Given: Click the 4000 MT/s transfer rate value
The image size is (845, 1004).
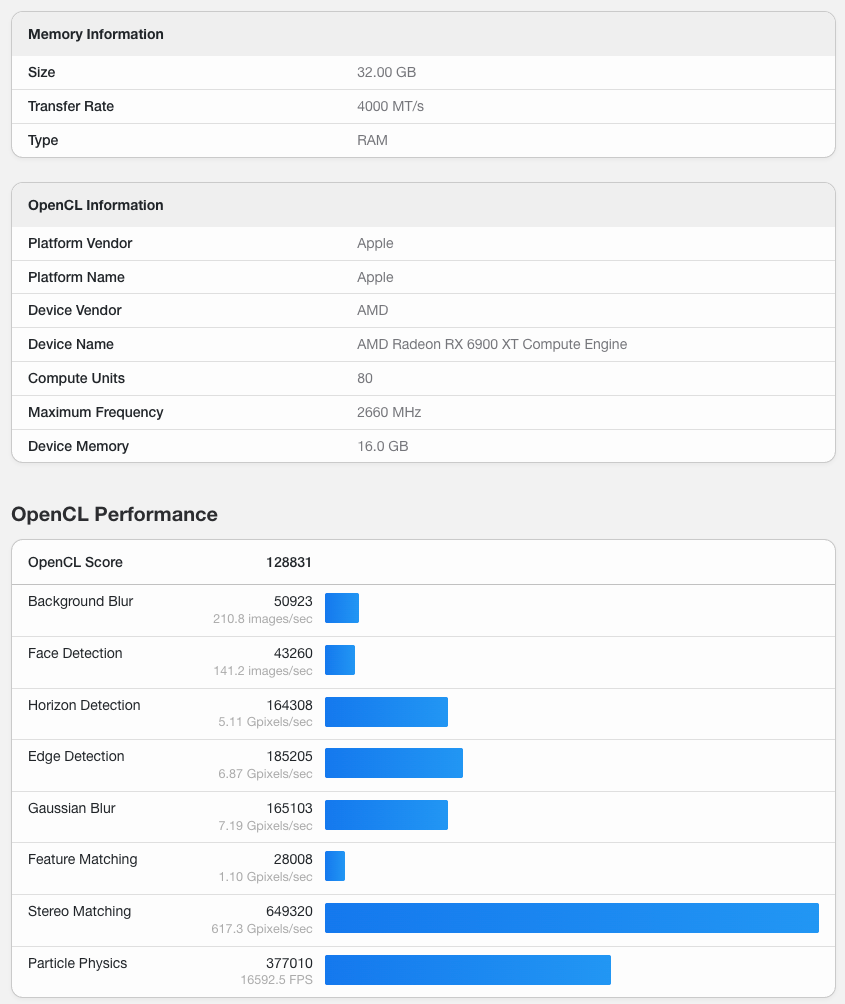Looking at the screenshot, I should [390, 106].
